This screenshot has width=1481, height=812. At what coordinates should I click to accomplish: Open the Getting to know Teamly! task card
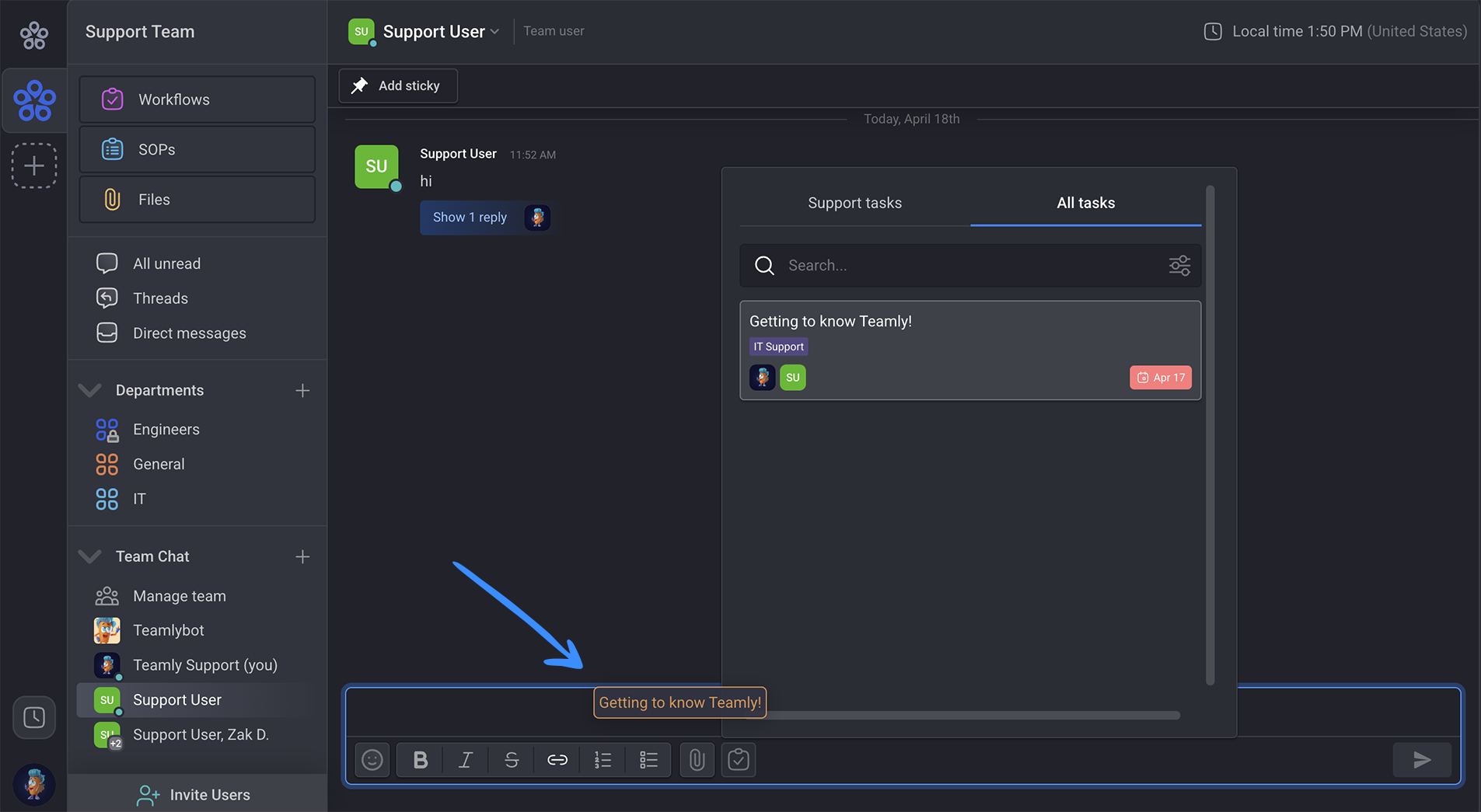coord(970,350)
